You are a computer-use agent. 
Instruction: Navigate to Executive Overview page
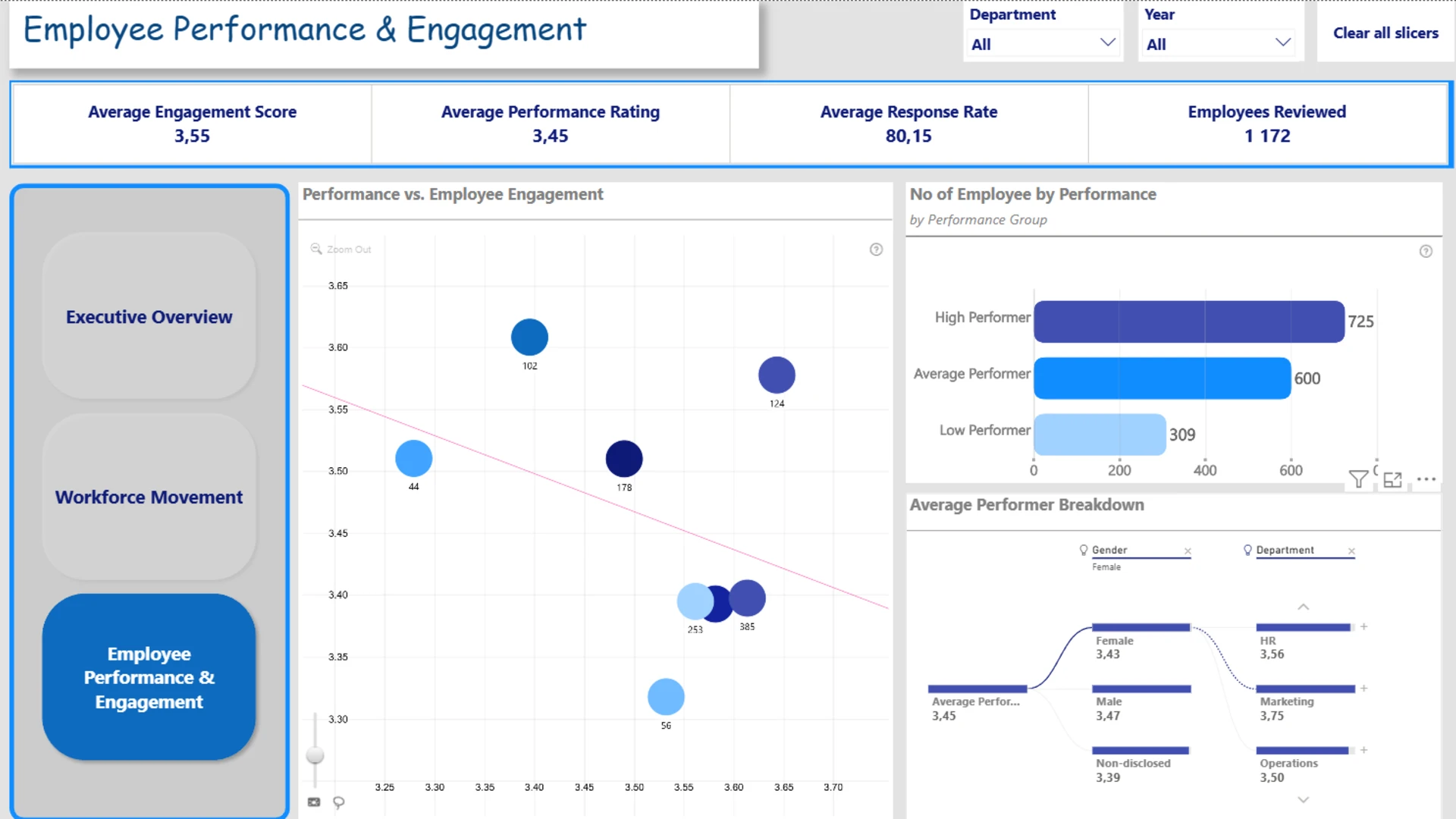click(x=149, y=316)
